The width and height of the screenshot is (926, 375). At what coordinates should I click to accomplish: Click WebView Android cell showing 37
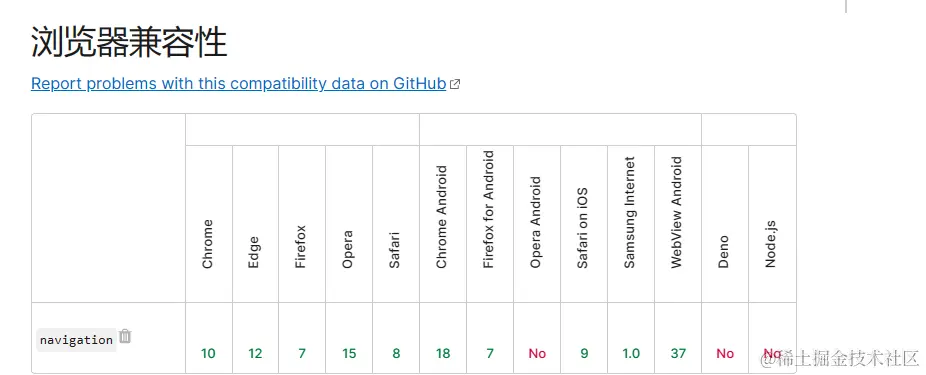point(678,338)
